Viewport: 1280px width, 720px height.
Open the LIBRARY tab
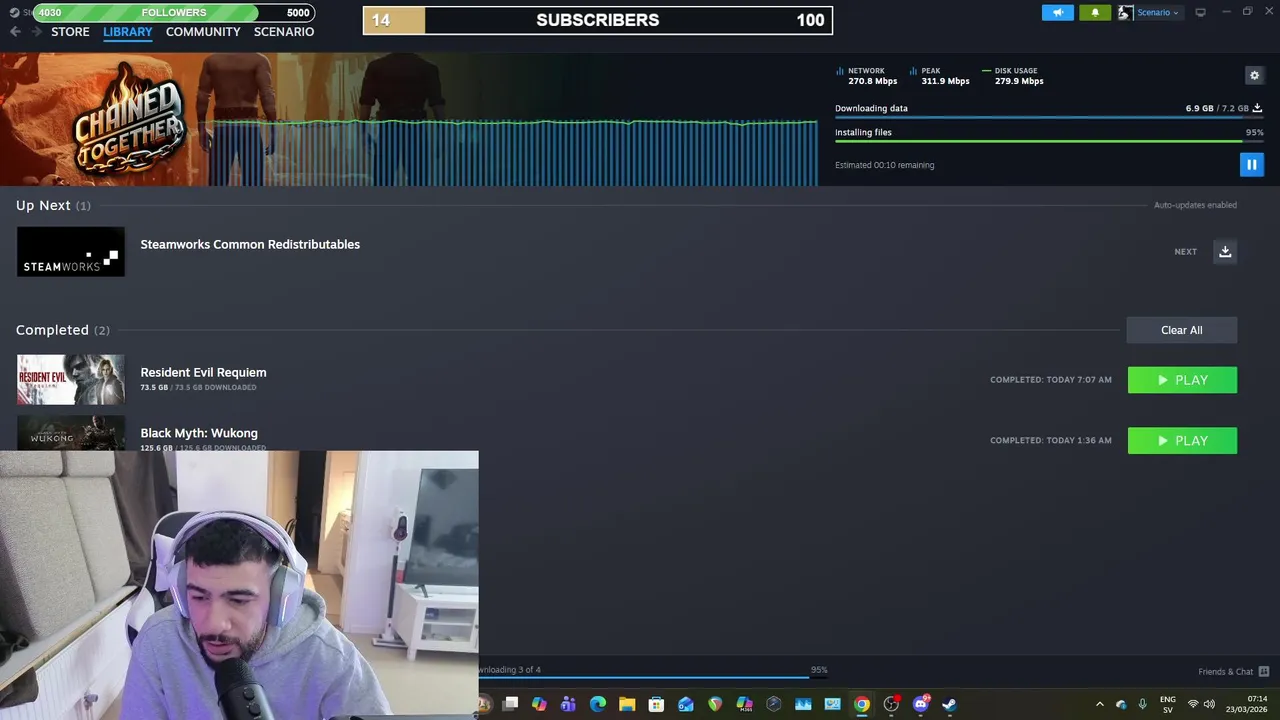pos(128,32)
